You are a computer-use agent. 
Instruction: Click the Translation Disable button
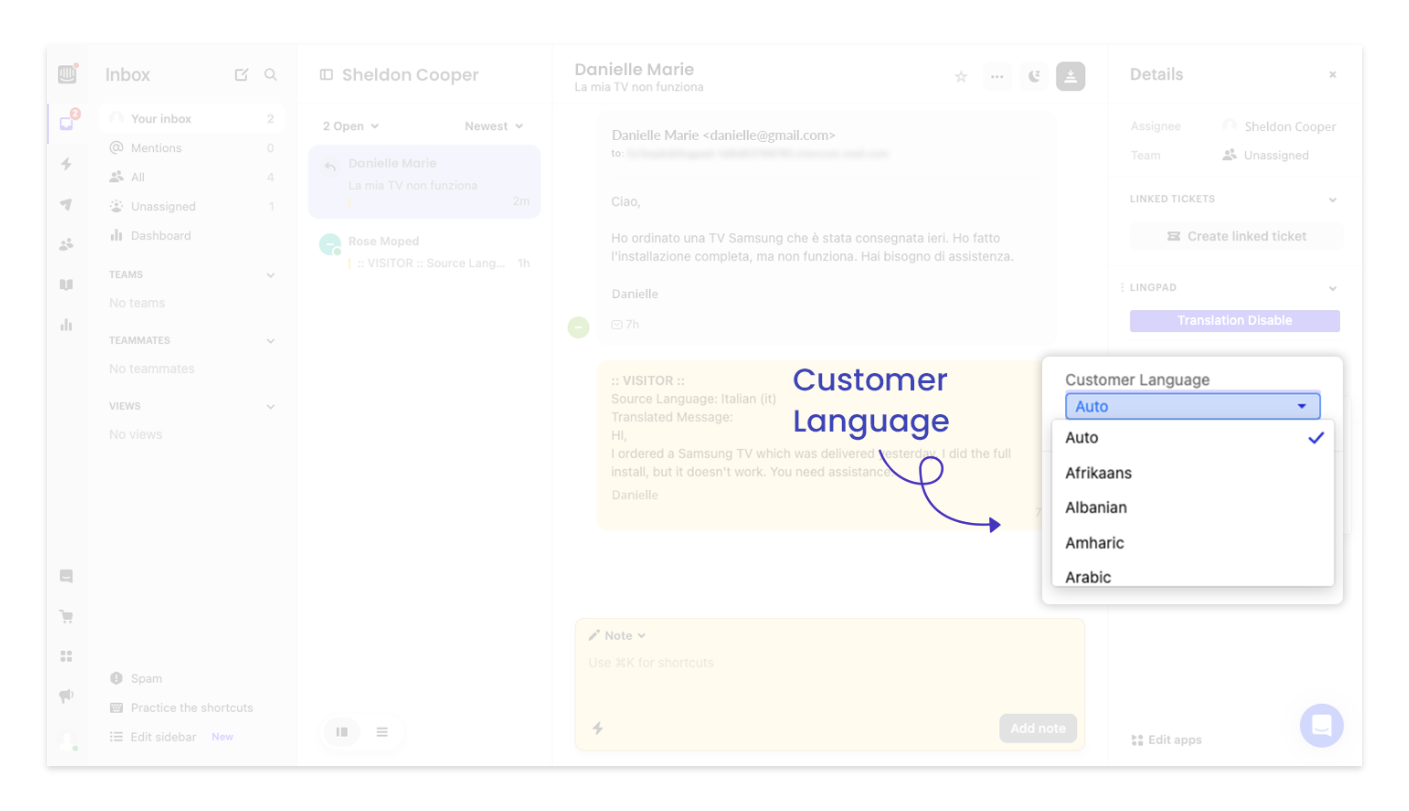coord(1234,320)
